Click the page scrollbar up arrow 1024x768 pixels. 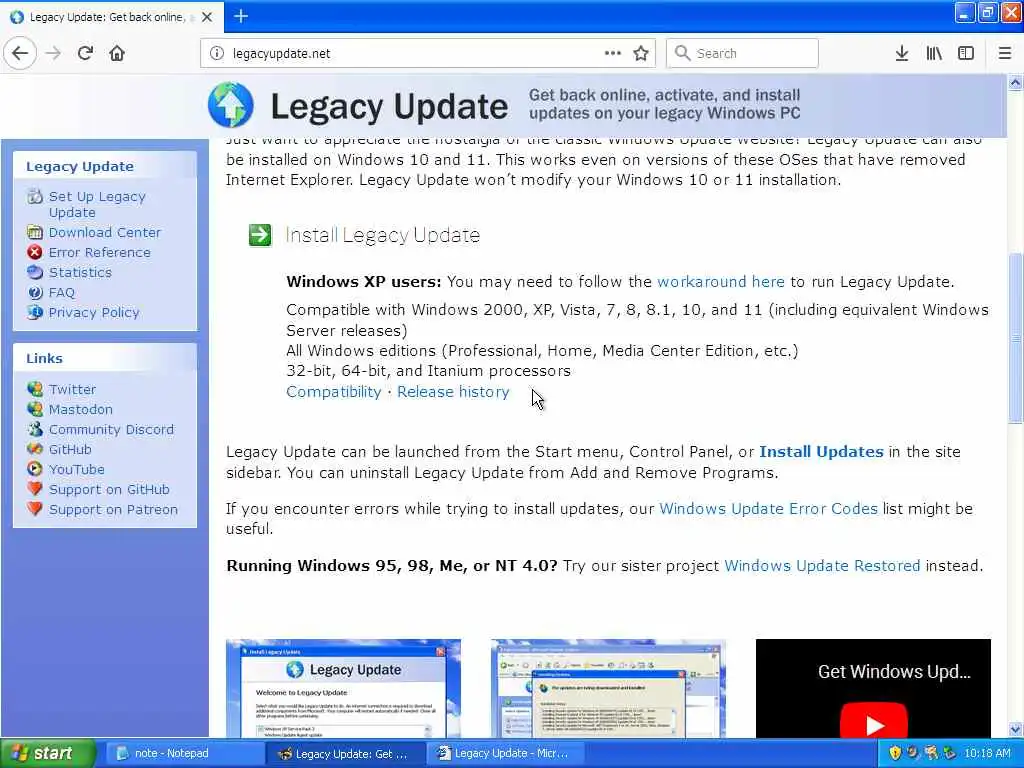1016,82
